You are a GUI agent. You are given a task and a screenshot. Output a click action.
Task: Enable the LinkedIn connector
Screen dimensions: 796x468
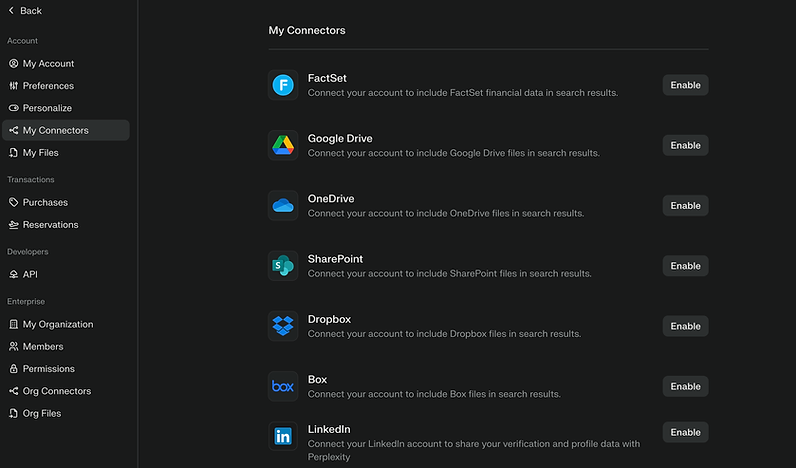click(685, 432)
